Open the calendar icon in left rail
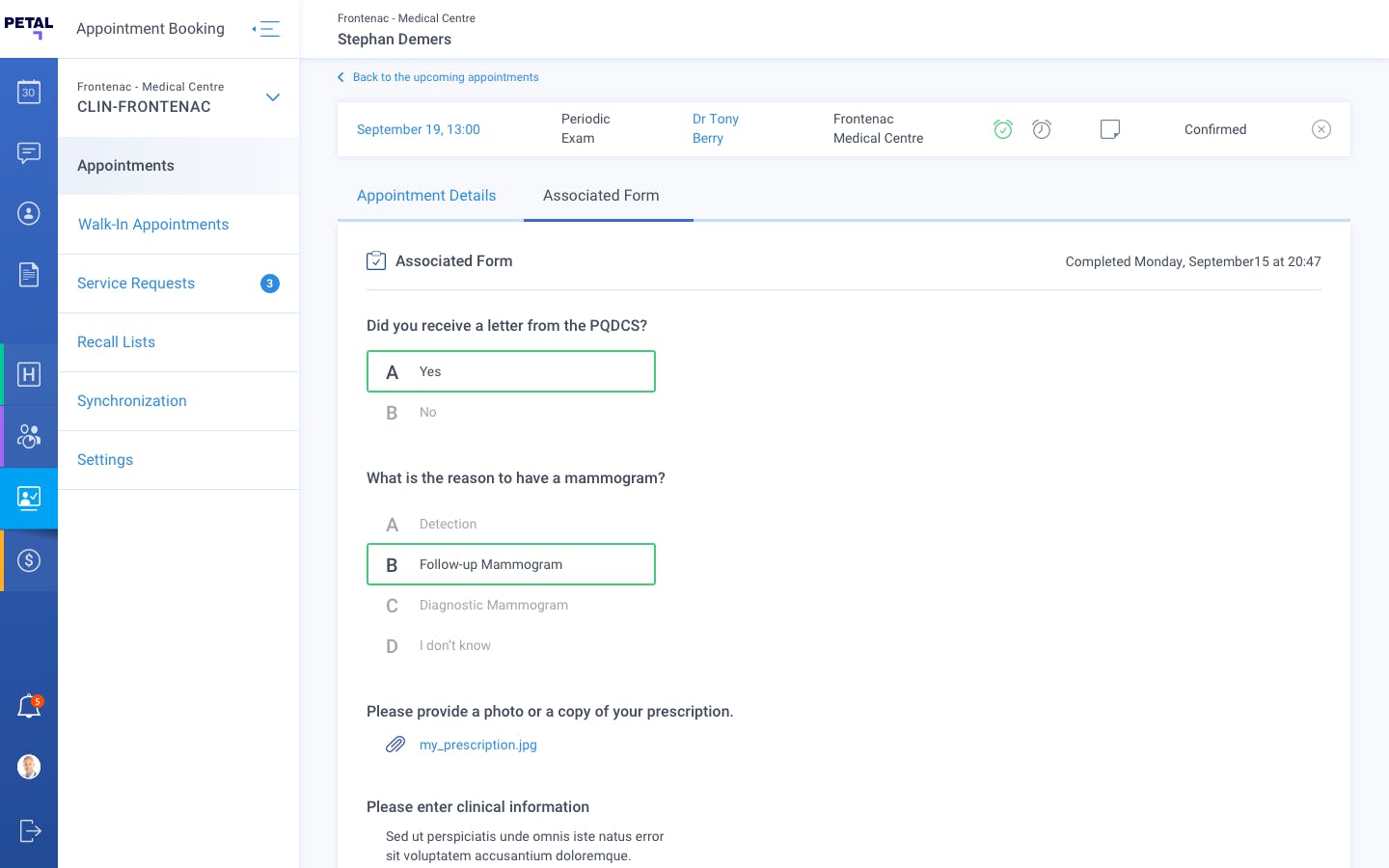 [x=29, y=93]
